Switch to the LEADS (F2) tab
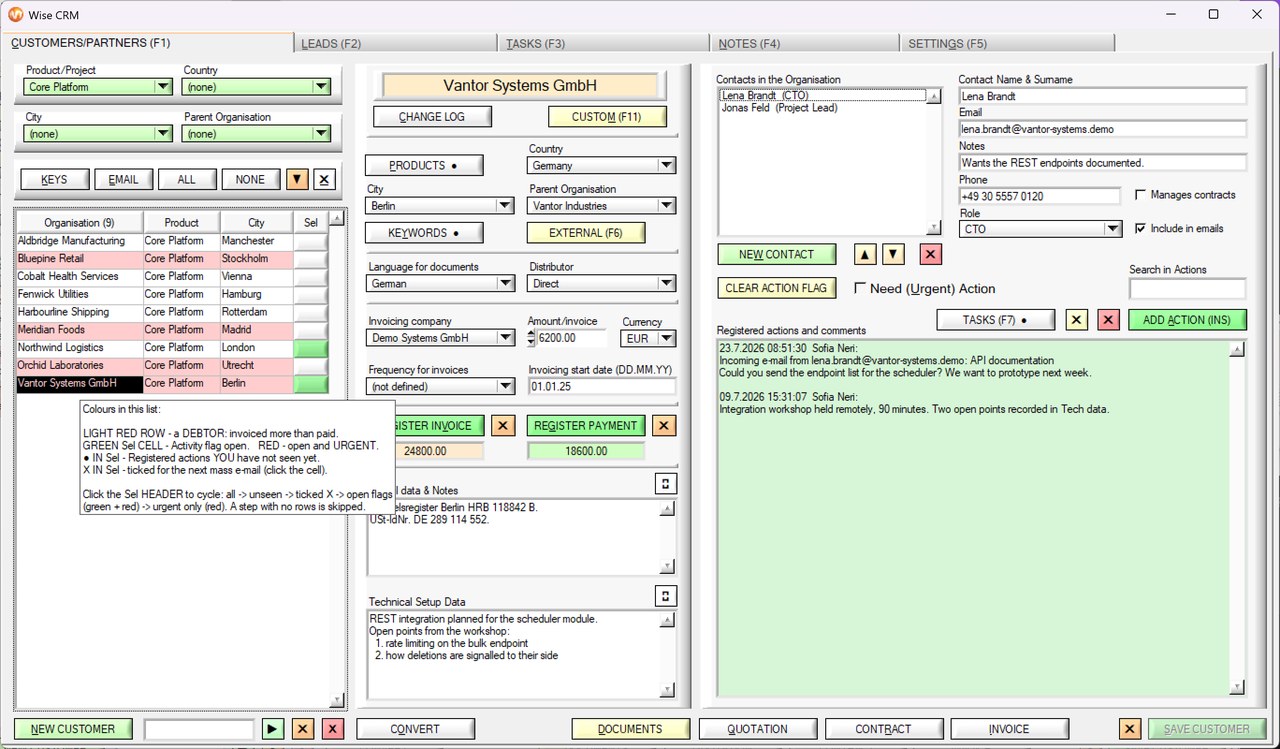Viewport: 1280px width, 749px height. coord(395,44)
